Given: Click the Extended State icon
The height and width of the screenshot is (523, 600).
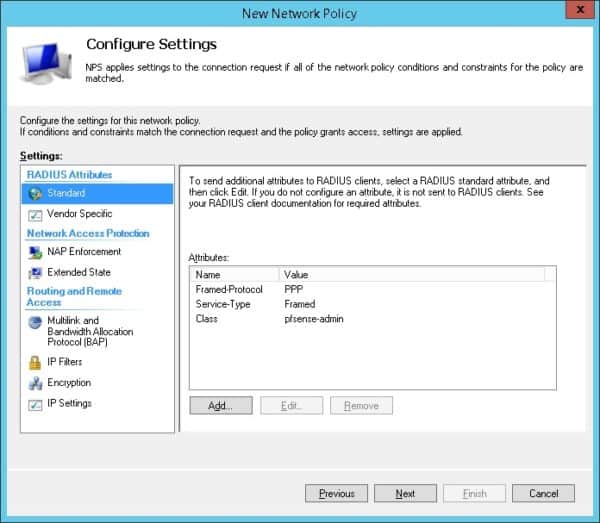Looking at the screenshot, I should coord(36,272).
